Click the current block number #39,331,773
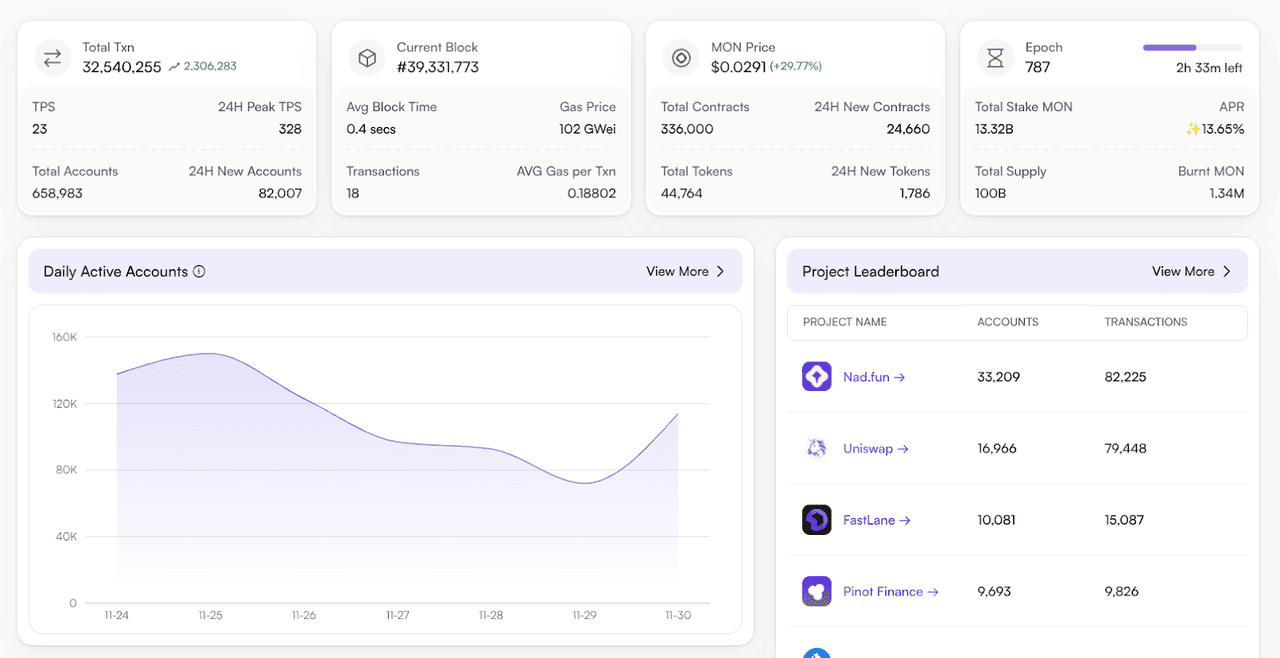 [437, 67]
